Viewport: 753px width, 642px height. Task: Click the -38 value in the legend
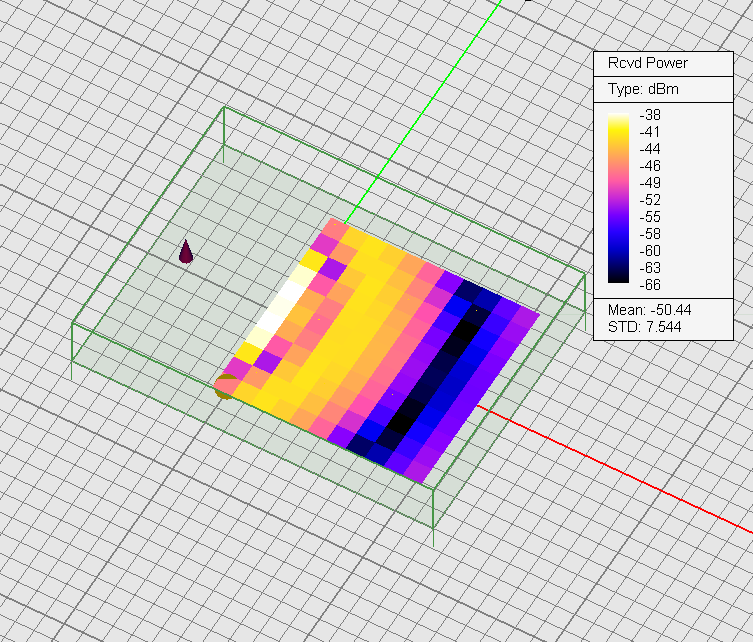pyautogui.click(x=650, y=114)
